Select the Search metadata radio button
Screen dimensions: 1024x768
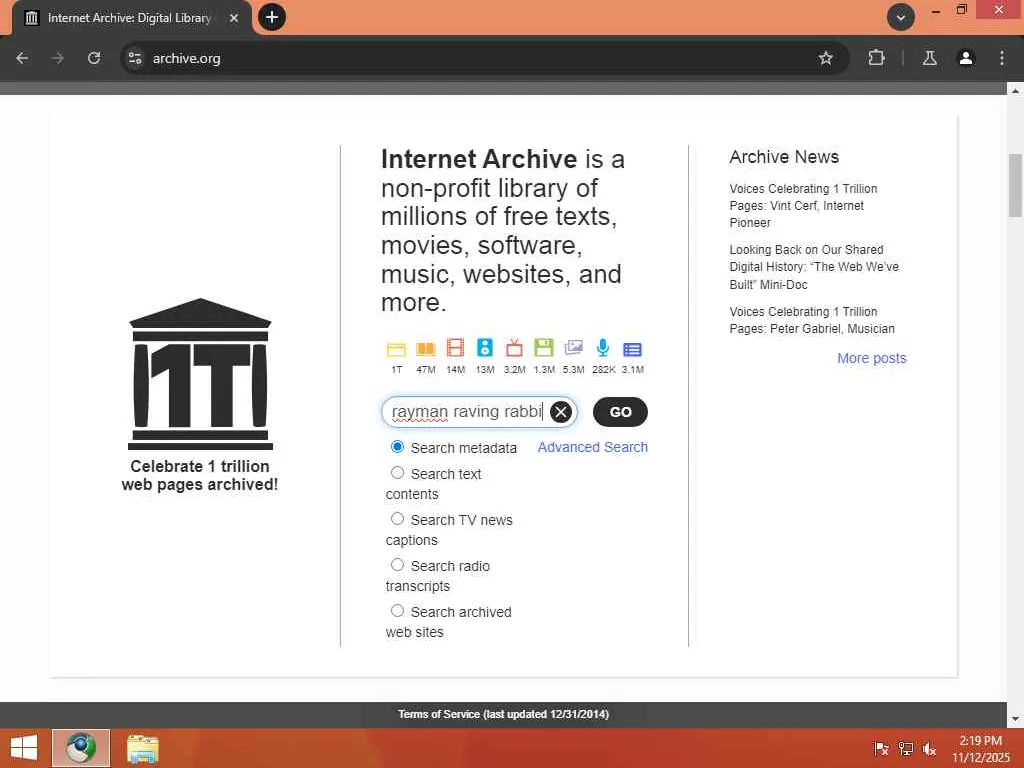click(397, 447)
